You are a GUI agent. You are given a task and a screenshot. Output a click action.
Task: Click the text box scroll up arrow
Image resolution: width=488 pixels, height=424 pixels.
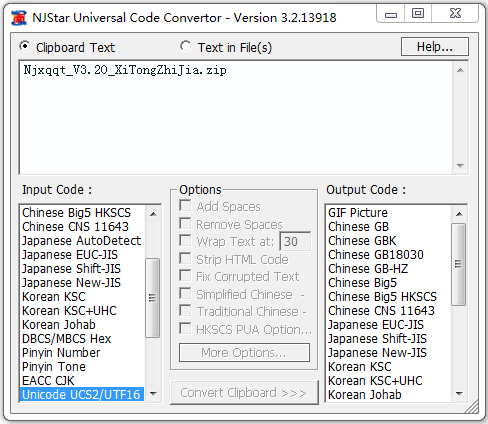(x=460, y=70)
